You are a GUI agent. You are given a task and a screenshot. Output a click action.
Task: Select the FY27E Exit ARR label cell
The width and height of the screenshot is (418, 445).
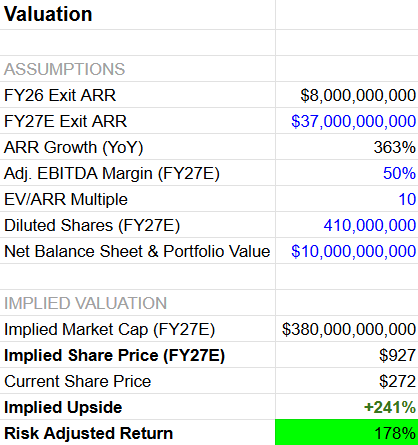pyautogui.click(x=137, y=121)
